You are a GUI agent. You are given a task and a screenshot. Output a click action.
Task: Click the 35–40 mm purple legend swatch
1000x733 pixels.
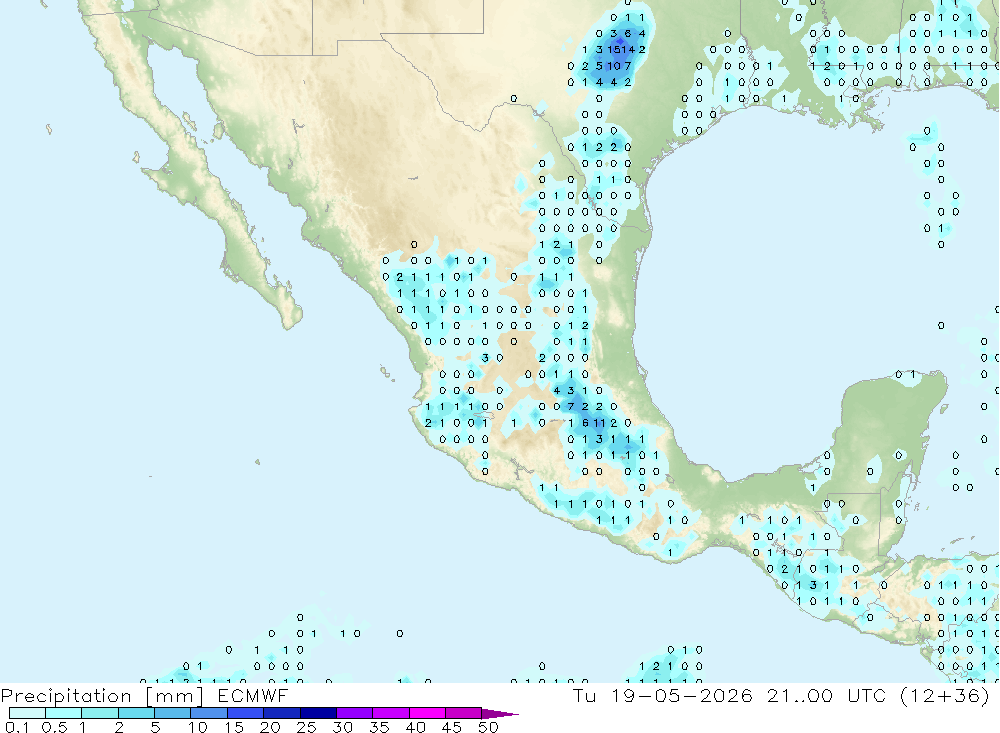point(391,713)
